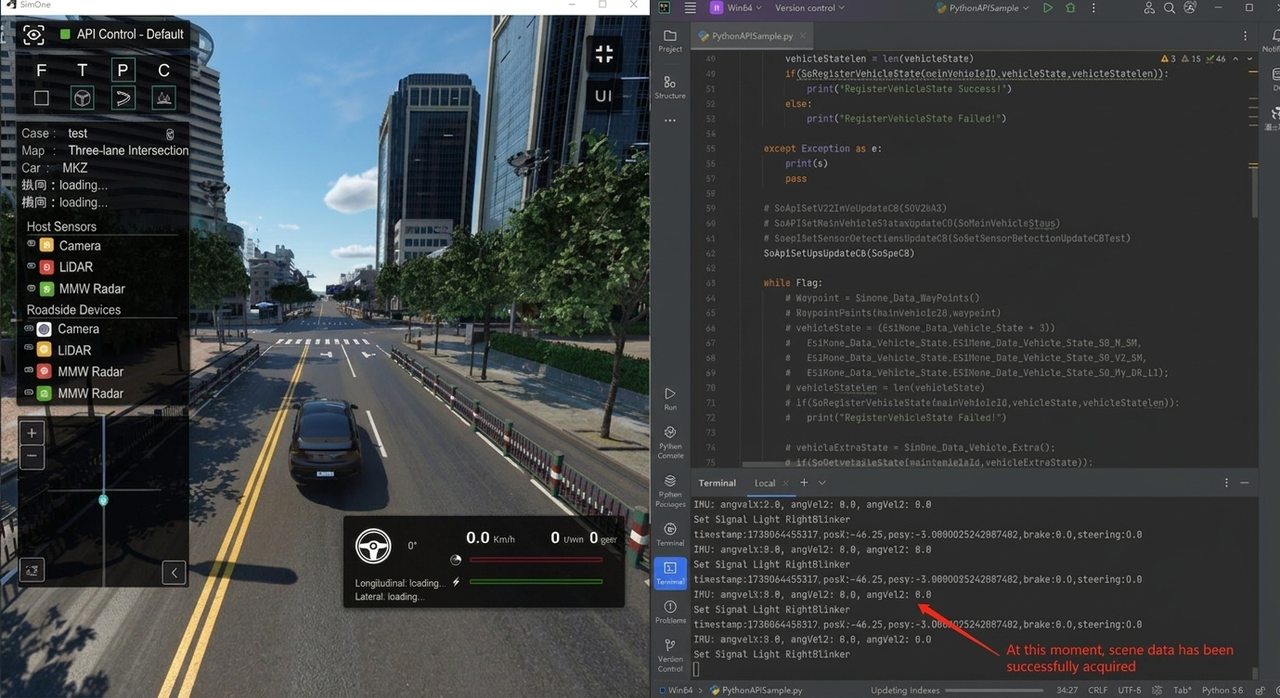Select the Local terminal tab
The width and height of the screenshot is (1280, 698).
click(765, 483)
